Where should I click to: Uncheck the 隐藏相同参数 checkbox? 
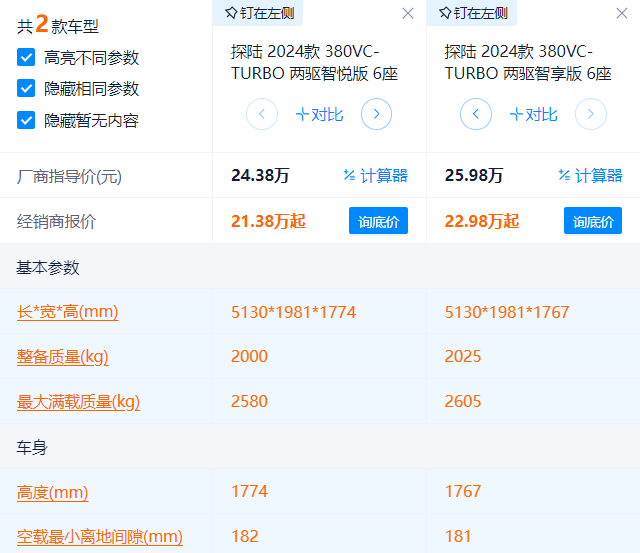click(x=26, y=88)
